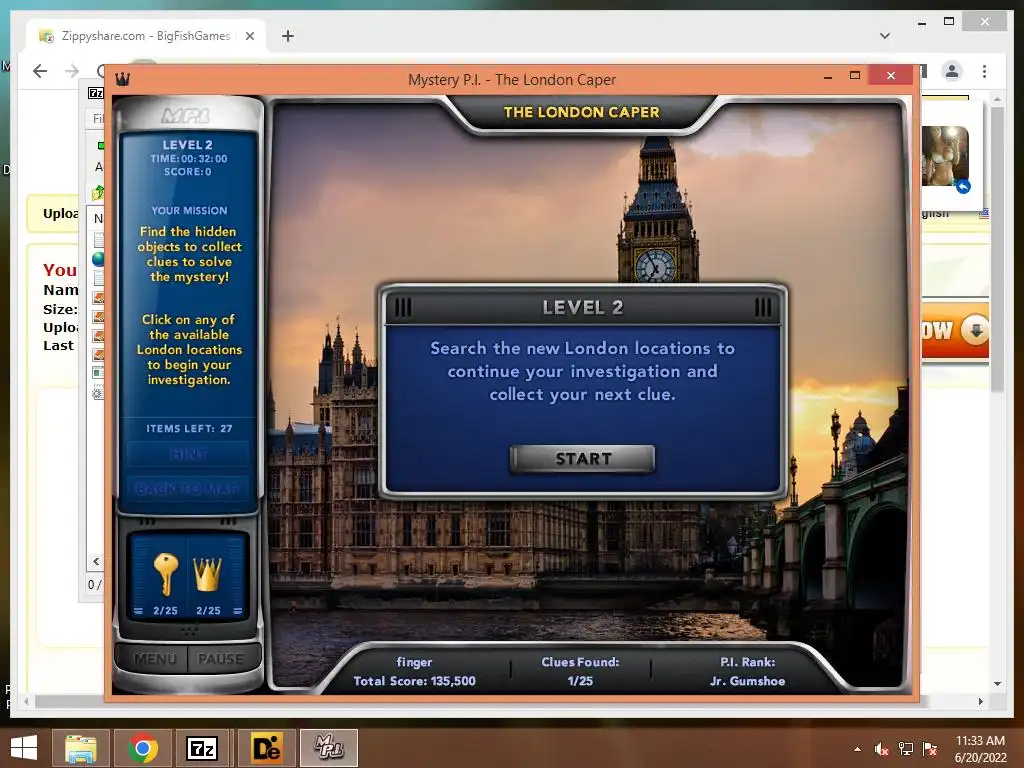Open File Explorer from the taskbar
This screenshot has height=768, width=1024.
click(x=80, y=748)
